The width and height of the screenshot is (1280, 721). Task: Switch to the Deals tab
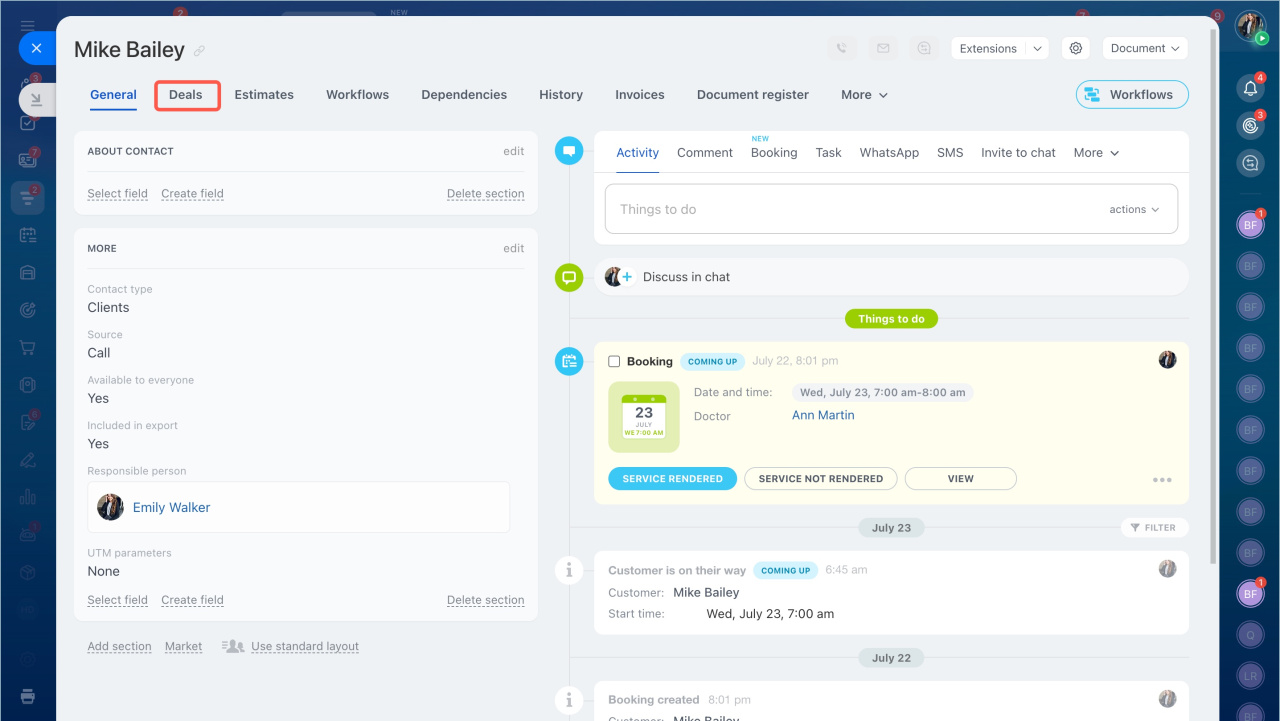186,95
